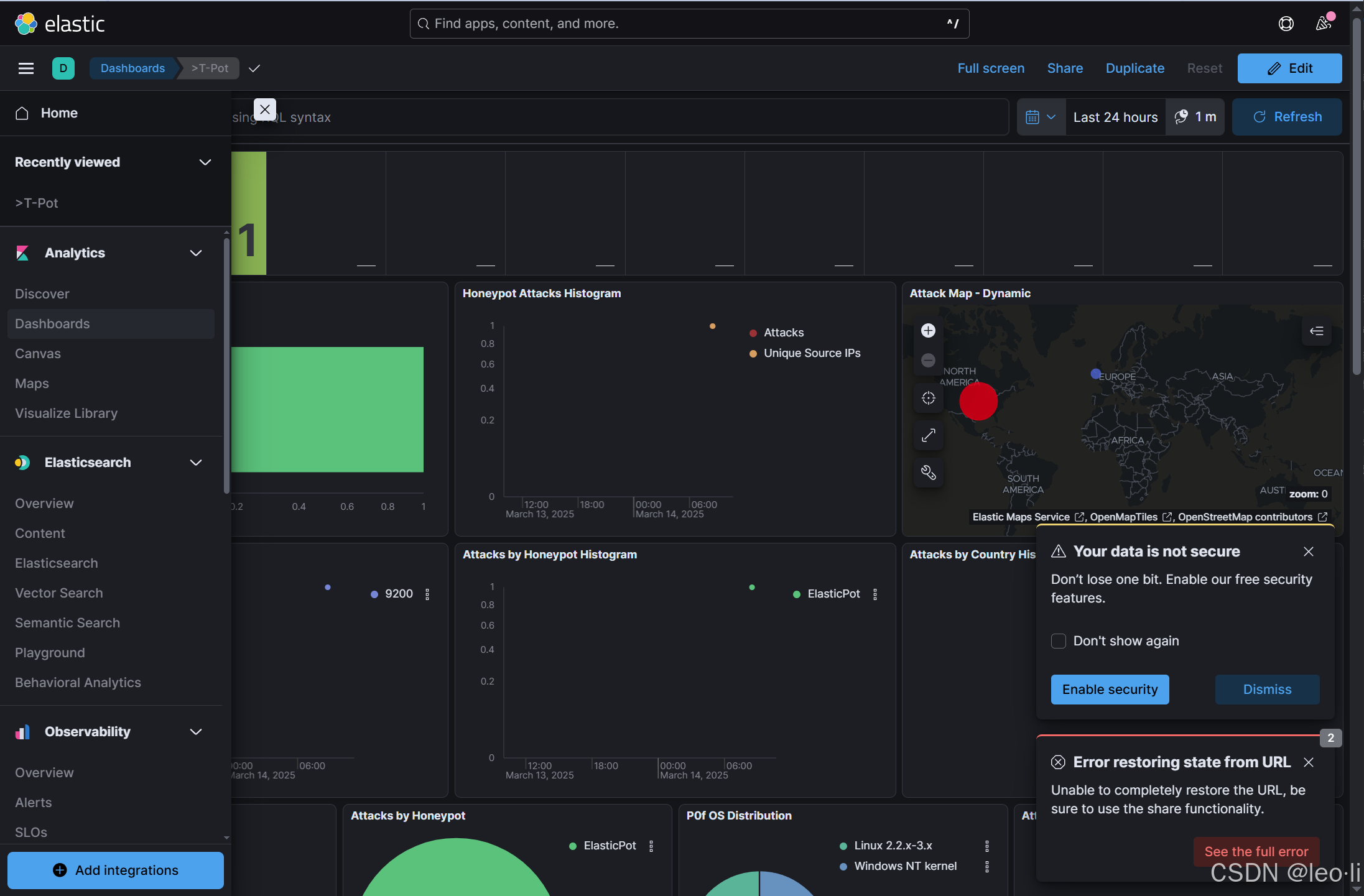Image resolution: width=1364 pixels, height=896 pixels.
Task: Open the help menu lifebuoy icon
Action: pos(1286,24)
